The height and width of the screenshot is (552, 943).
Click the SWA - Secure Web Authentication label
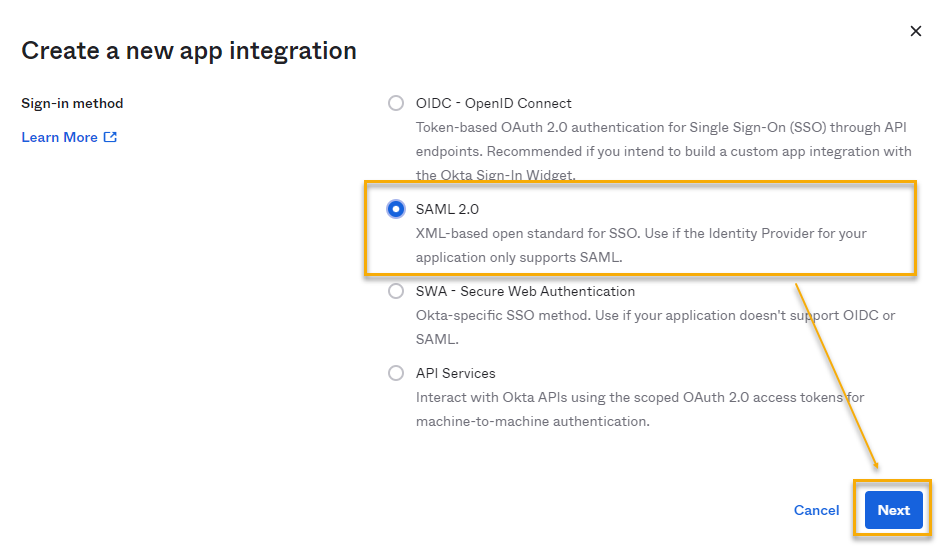coord(525,291)
